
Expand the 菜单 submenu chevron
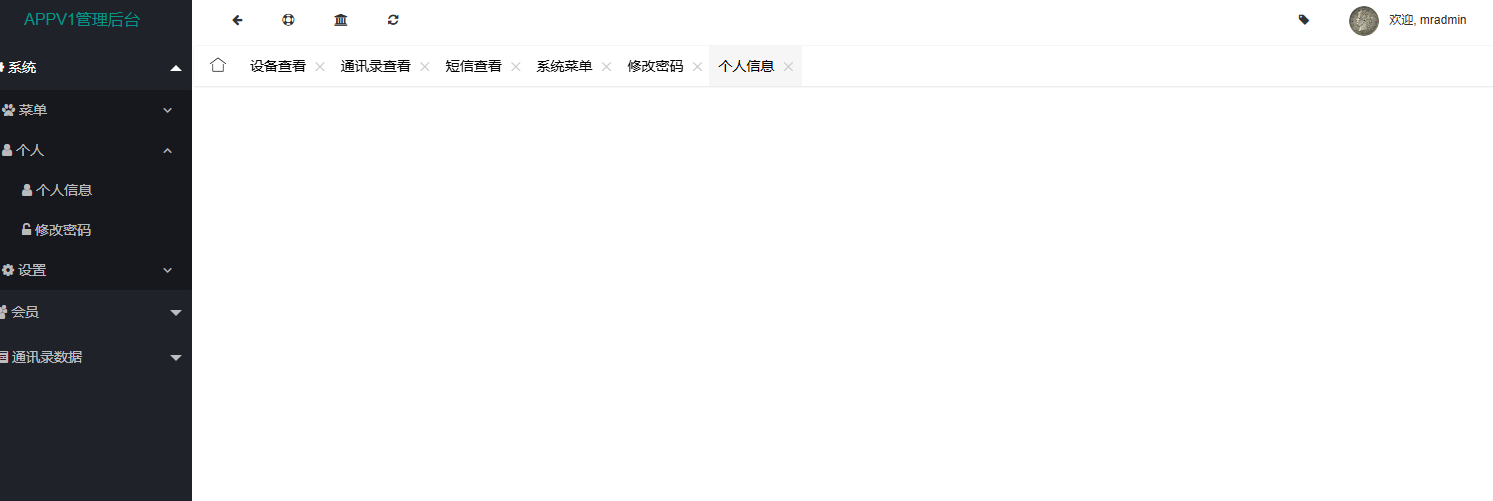(x=168, y=110)
